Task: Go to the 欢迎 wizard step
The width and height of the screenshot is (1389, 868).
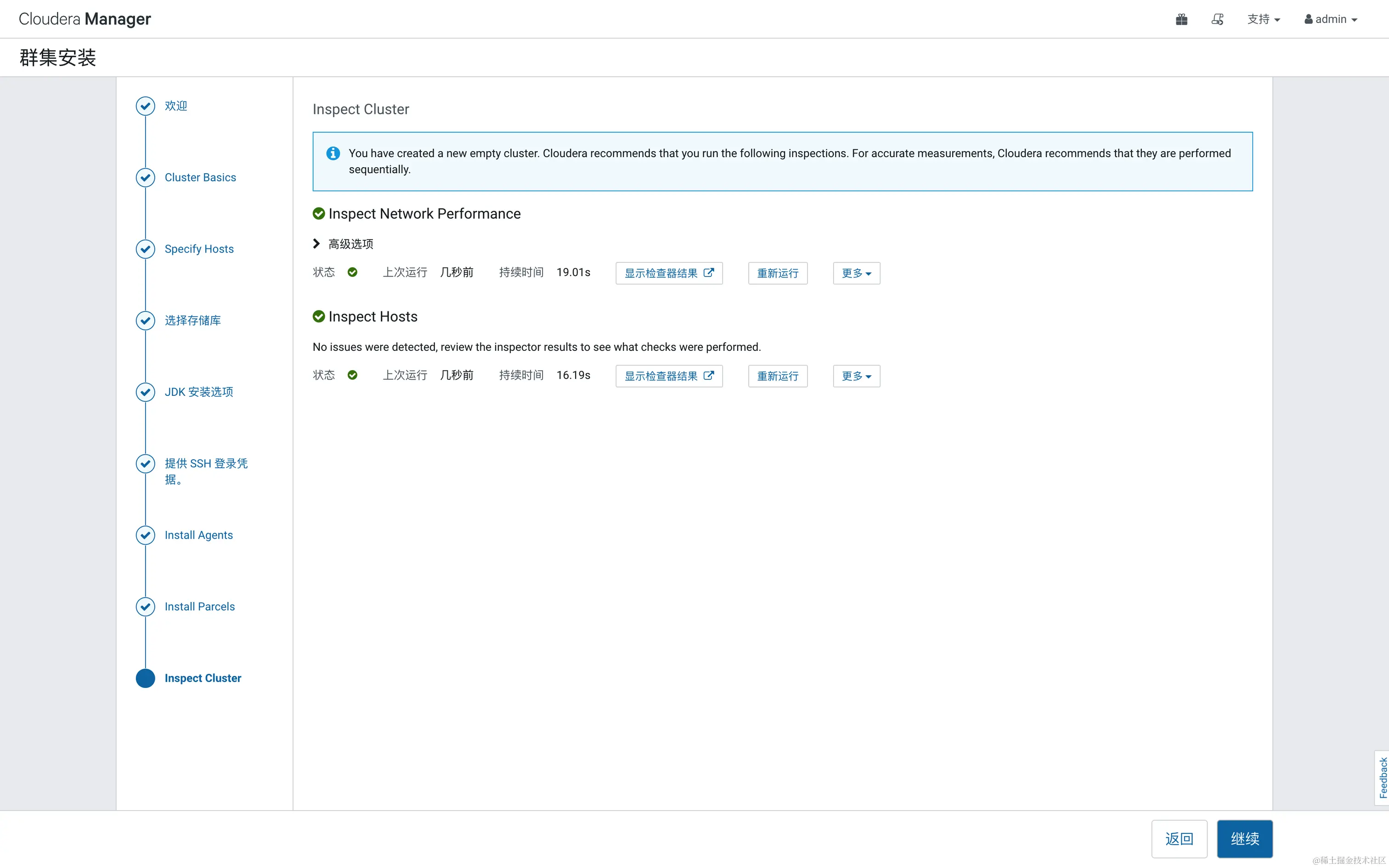Action: [x=175, y=106]
